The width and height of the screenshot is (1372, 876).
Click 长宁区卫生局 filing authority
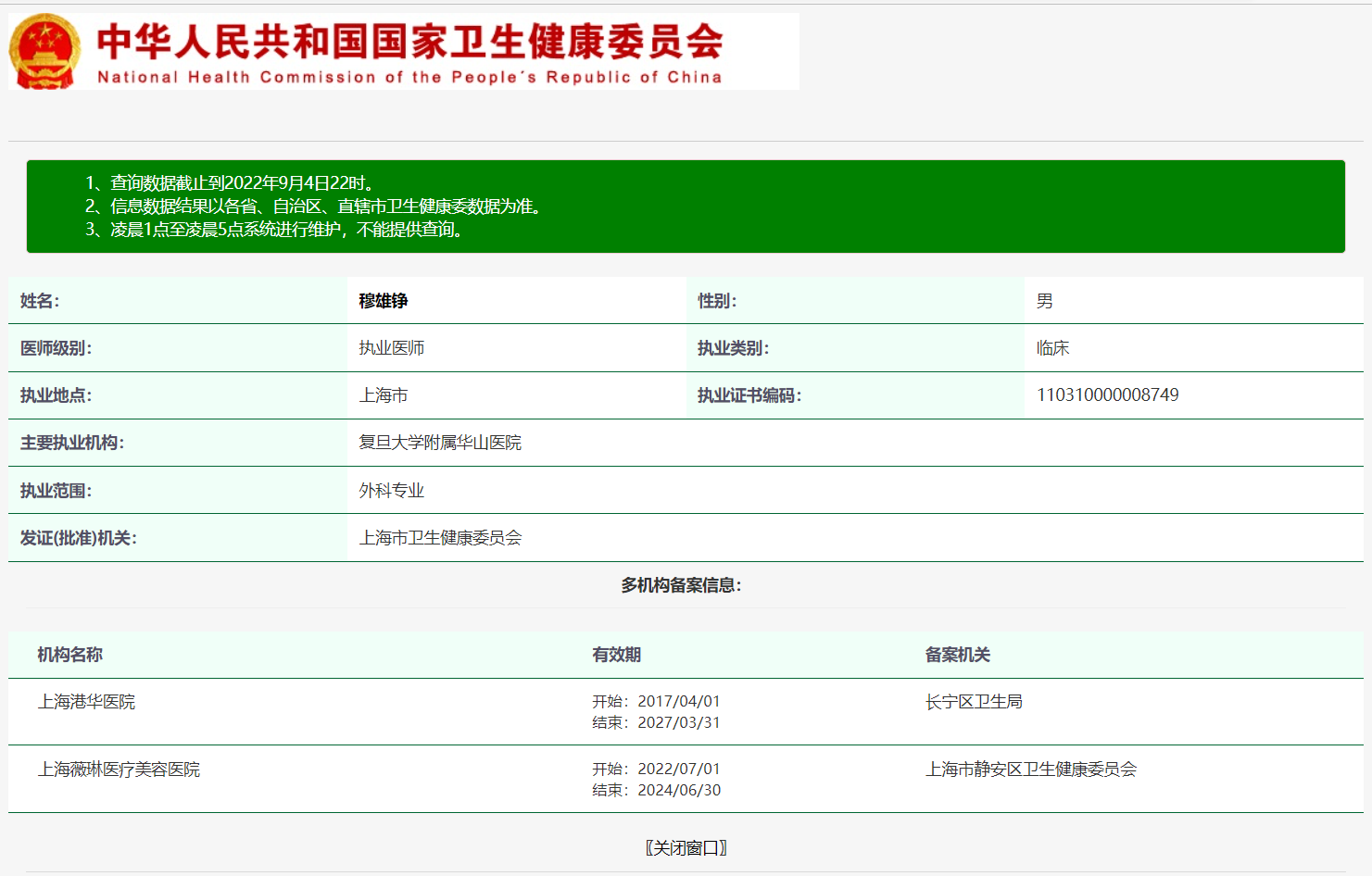point(974,702)
